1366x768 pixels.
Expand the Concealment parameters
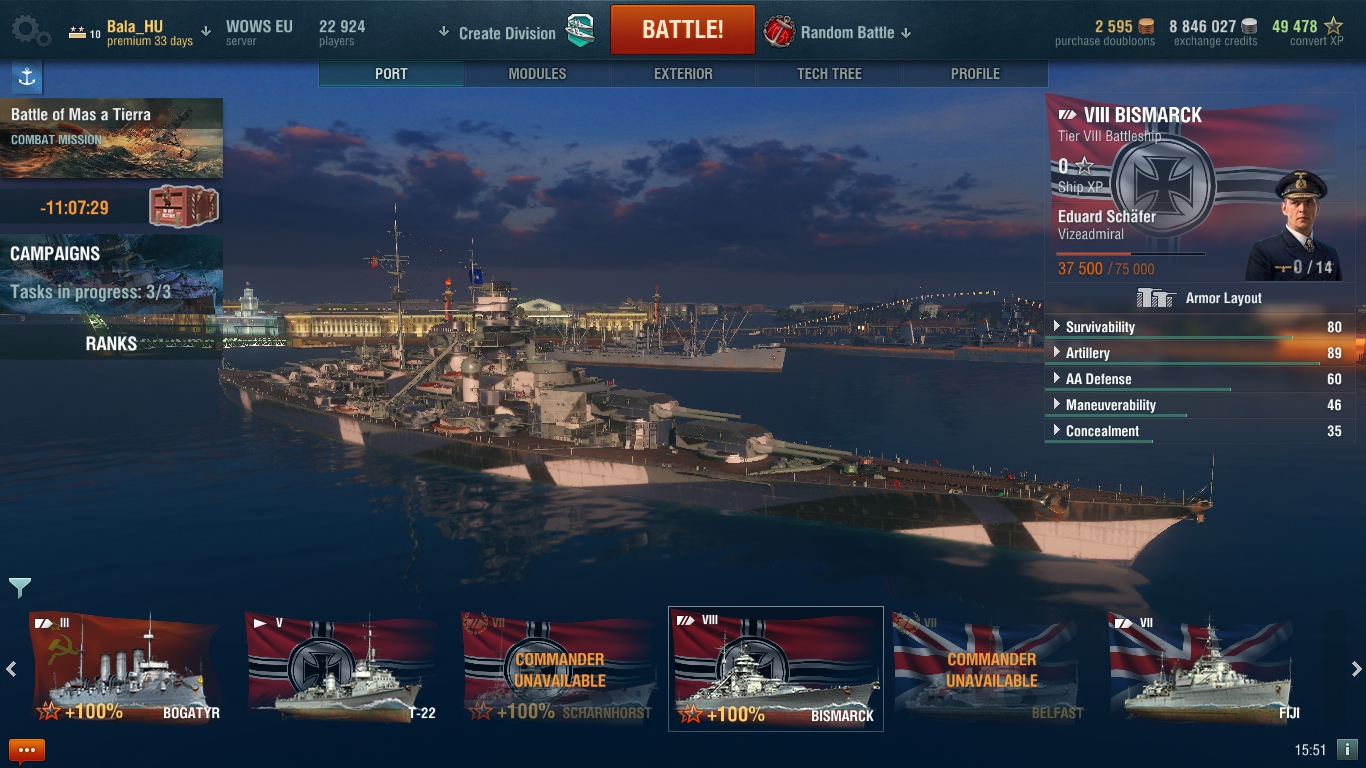pos(1199,431)
